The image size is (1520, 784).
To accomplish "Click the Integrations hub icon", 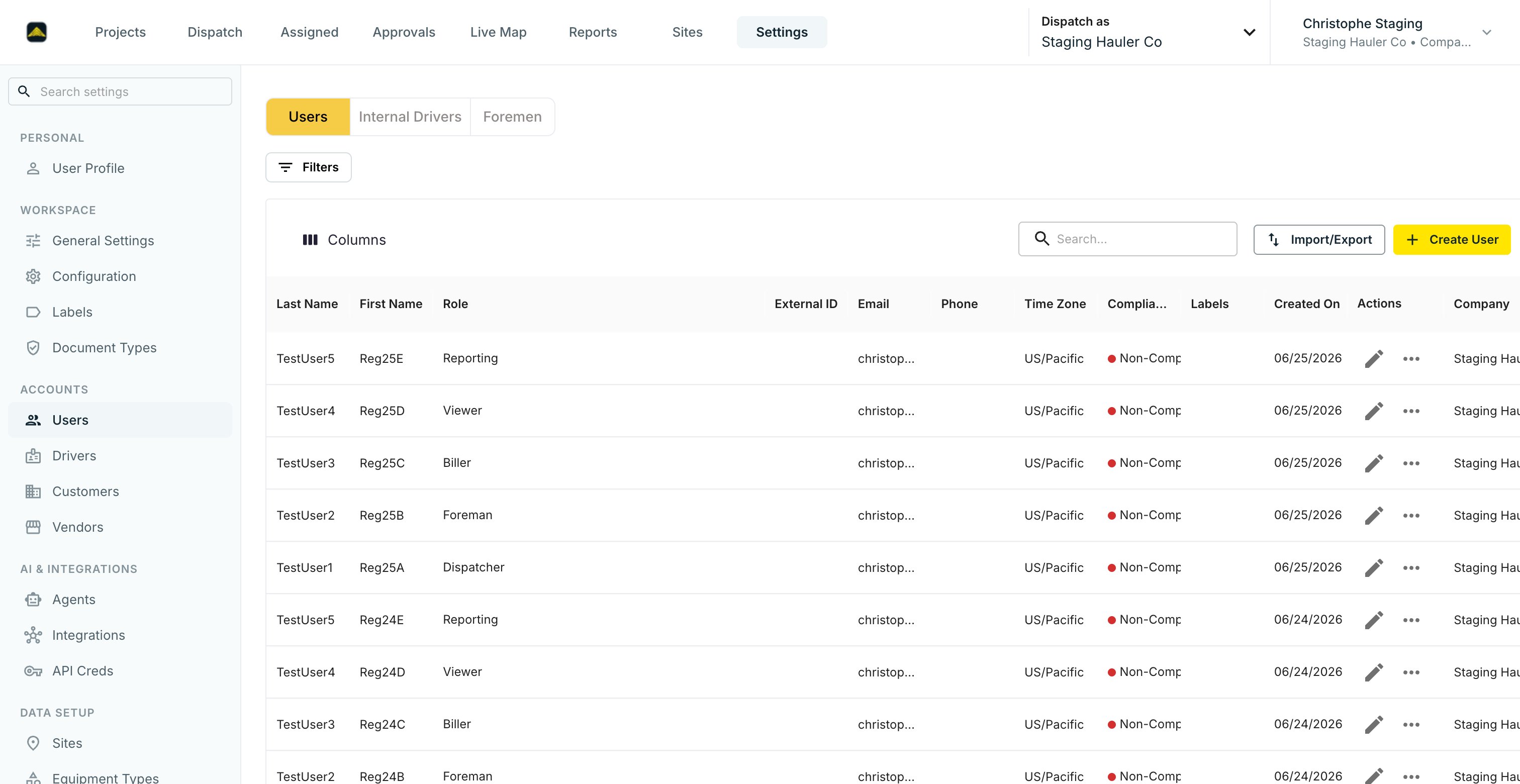I will pyautogui.click(x=33, y=635).
